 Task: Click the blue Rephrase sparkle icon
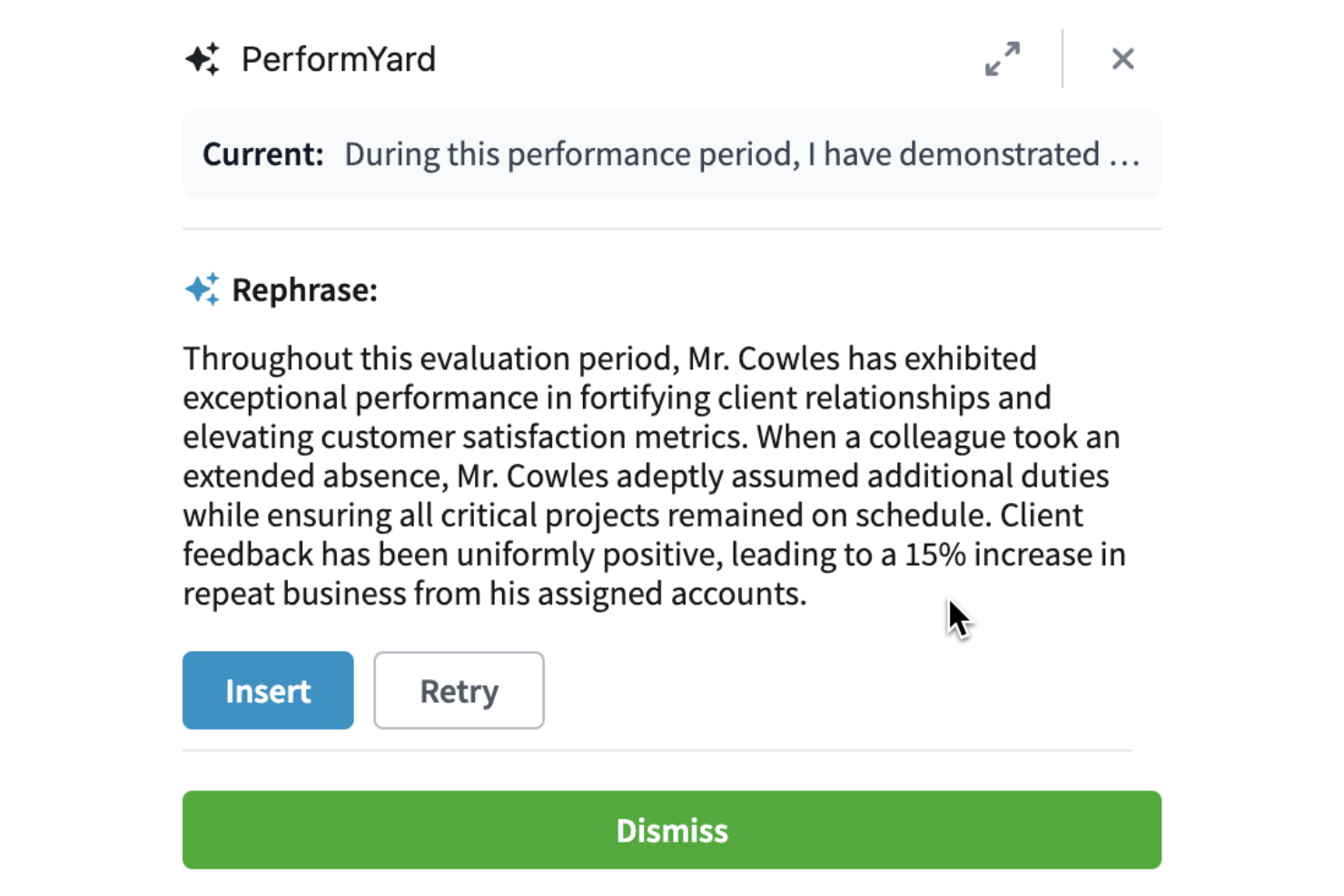point(203,290)
